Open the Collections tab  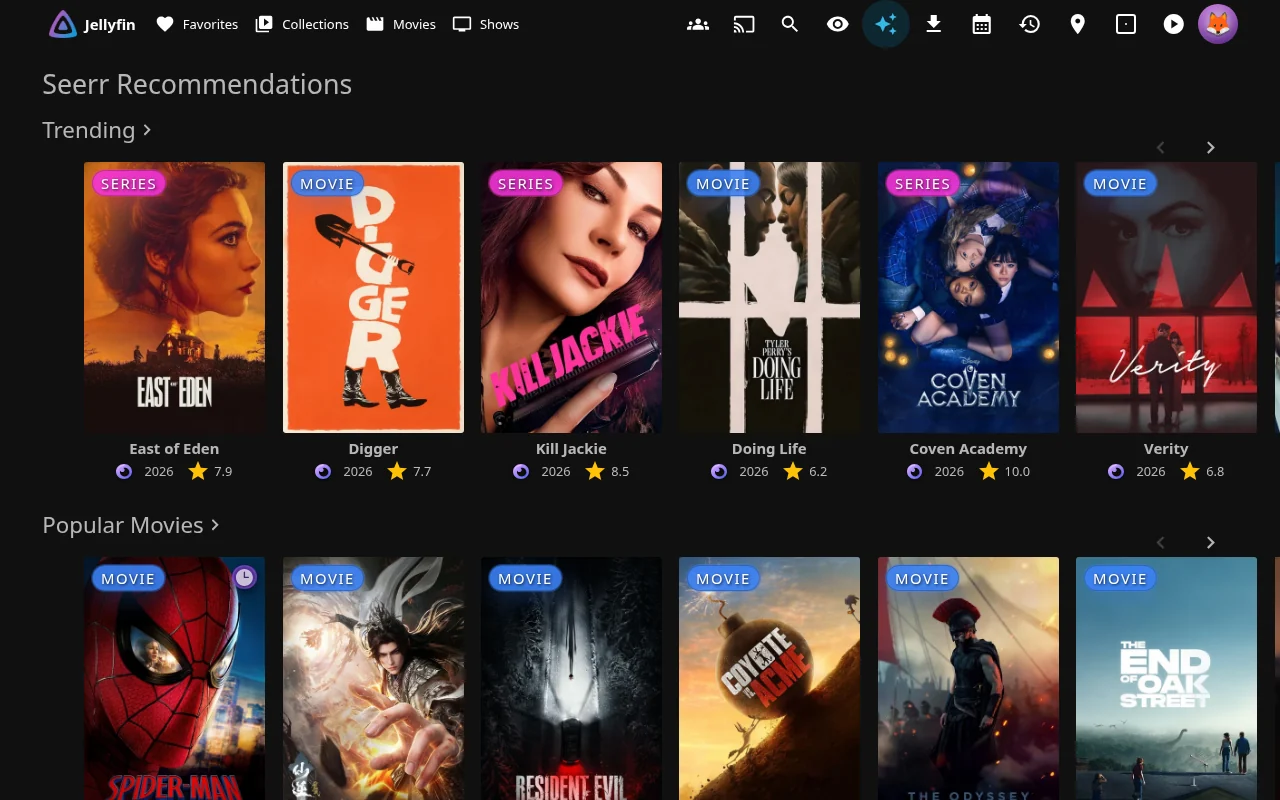tap(302, 24)
